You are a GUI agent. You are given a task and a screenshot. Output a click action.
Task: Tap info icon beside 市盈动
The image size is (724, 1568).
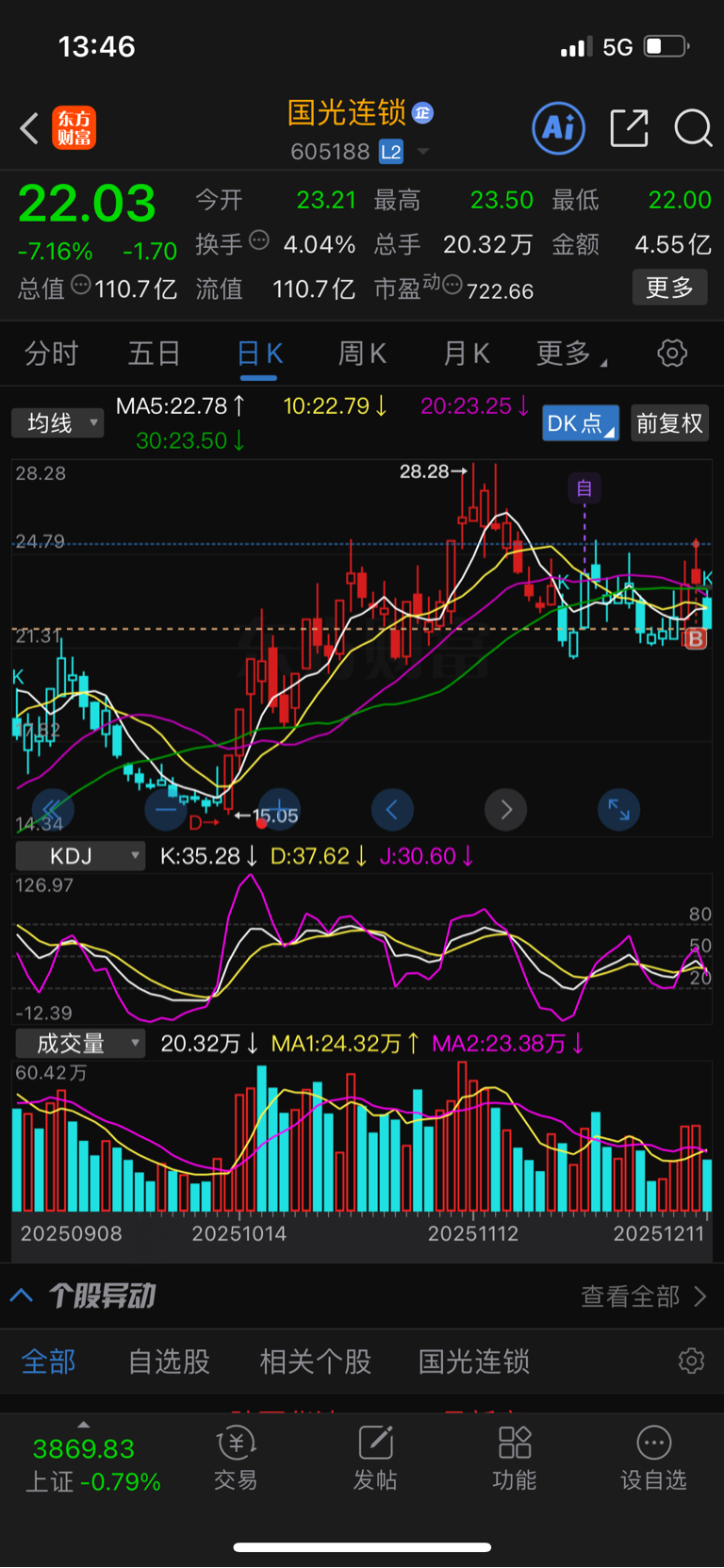452,284
